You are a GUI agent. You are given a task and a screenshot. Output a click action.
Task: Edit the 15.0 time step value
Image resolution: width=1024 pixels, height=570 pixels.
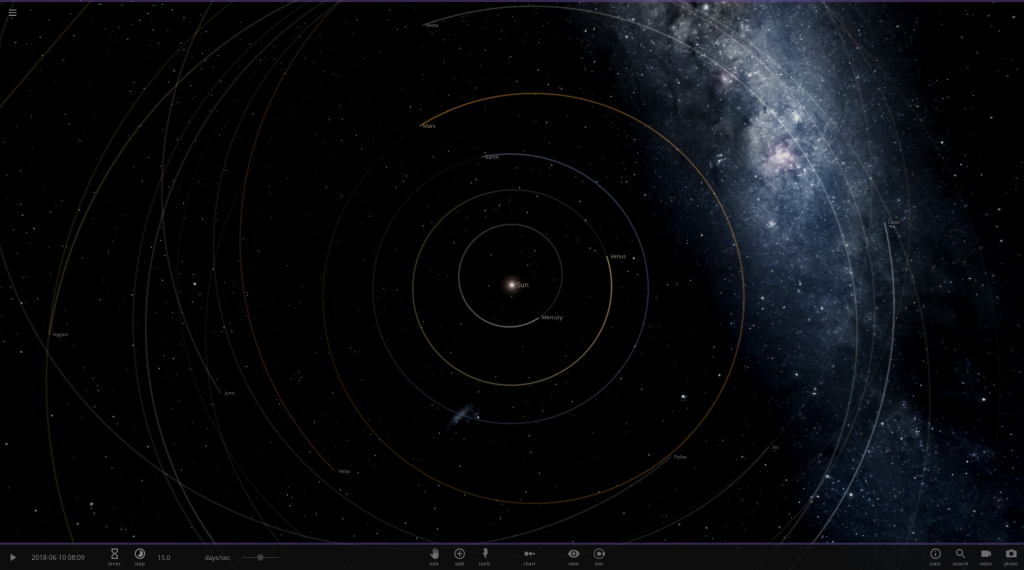[164, 558]
